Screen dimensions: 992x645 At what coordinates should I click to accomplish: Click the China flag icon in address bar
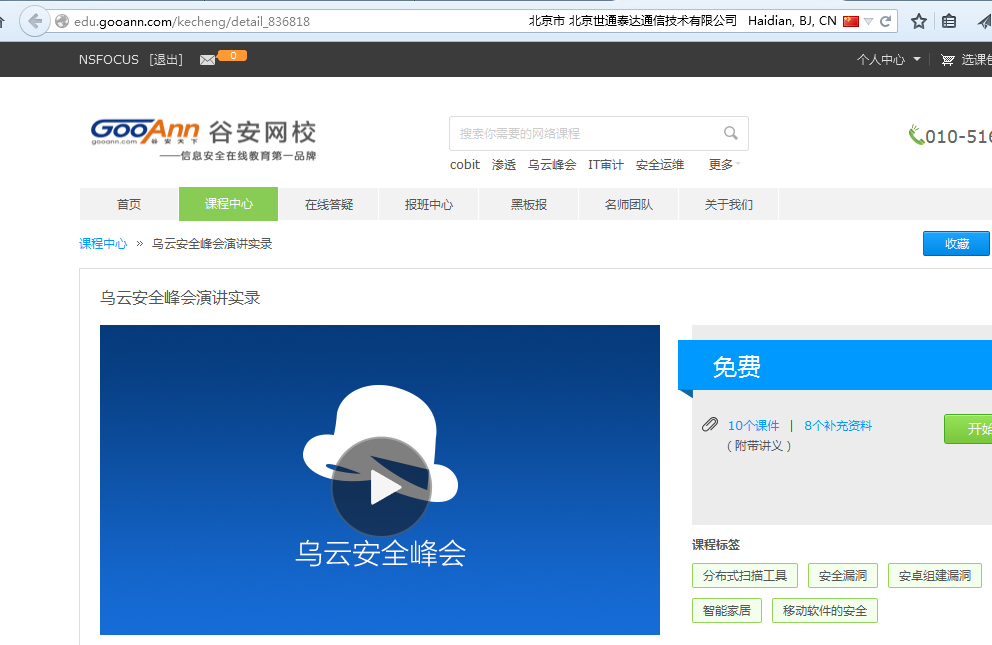pos(851,22)
